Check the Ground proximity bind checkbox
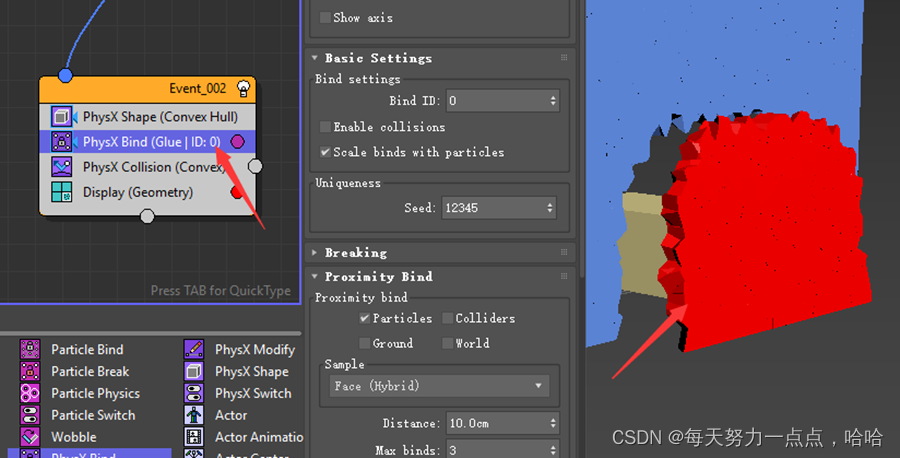 click(364, 343)
